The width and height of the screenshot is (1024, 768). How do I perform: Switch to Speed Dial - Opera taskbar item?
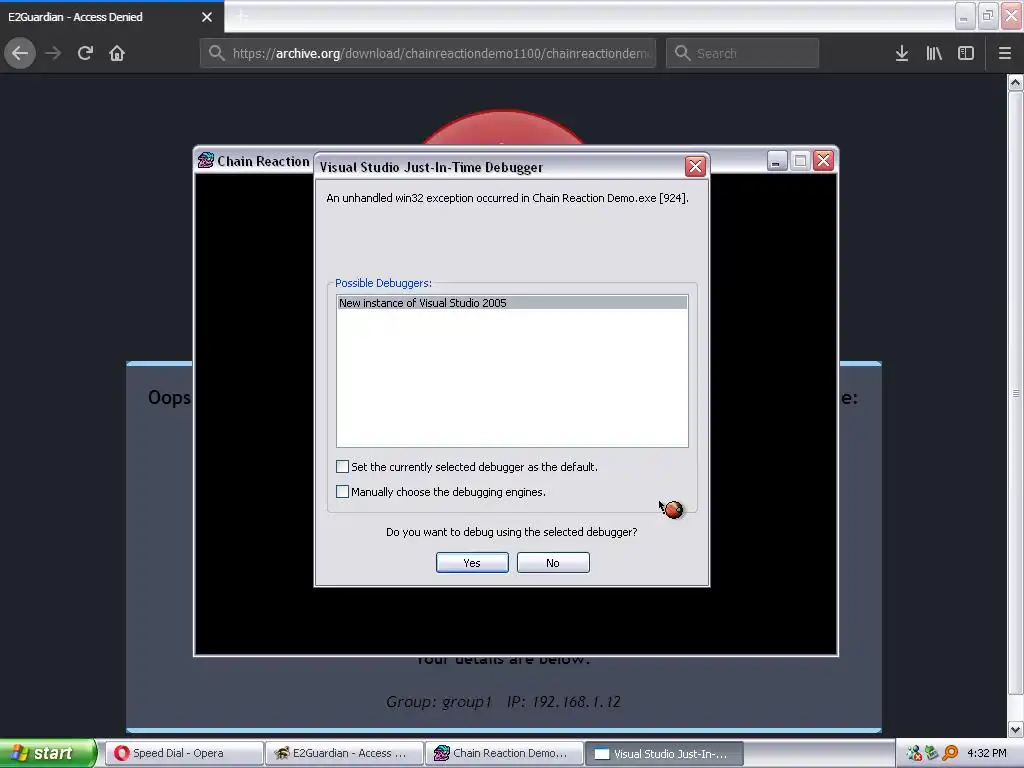(x=184, y=753)
